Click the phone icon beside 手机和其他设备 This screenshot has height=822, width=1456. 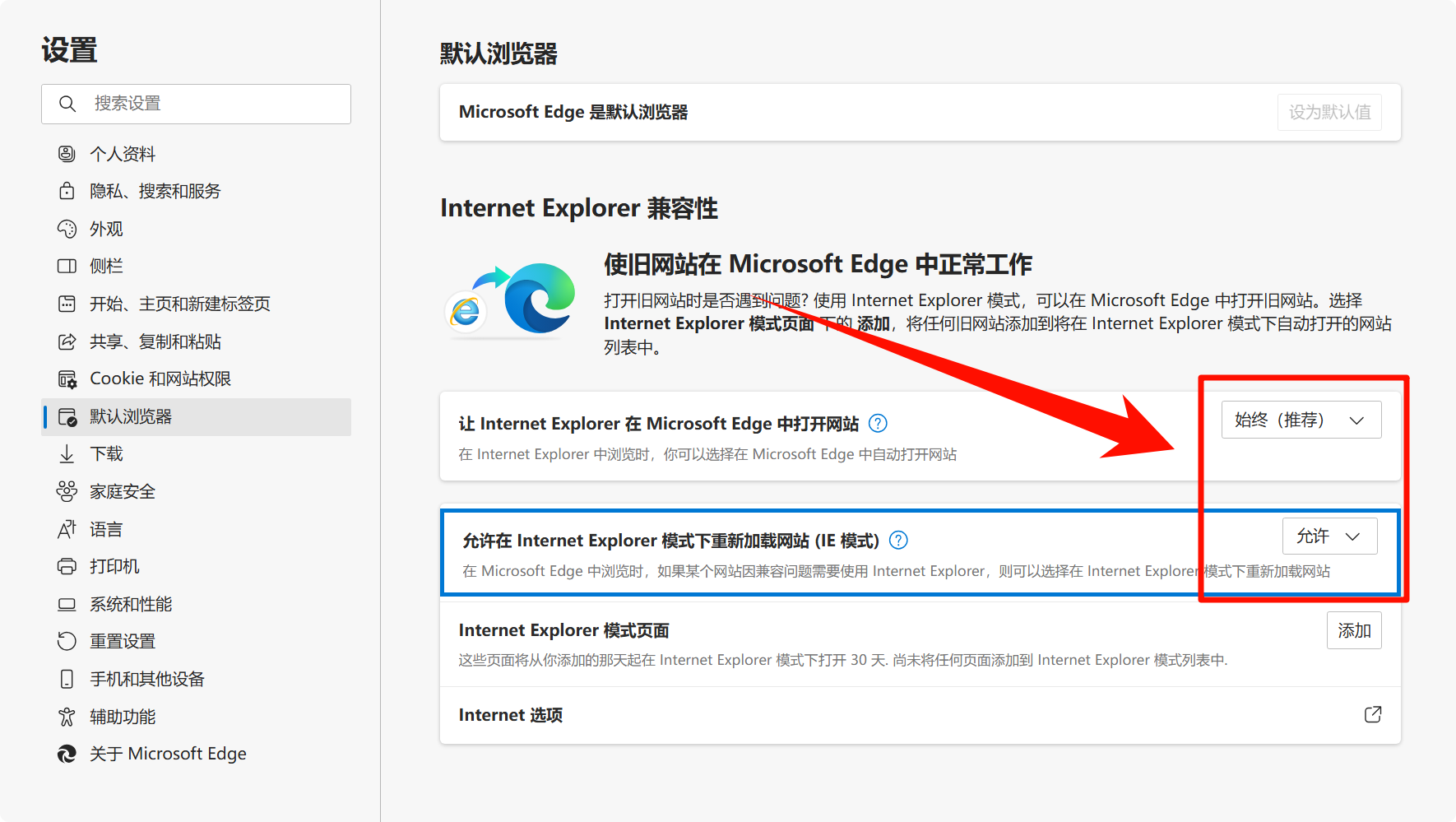tap(67, 679)
